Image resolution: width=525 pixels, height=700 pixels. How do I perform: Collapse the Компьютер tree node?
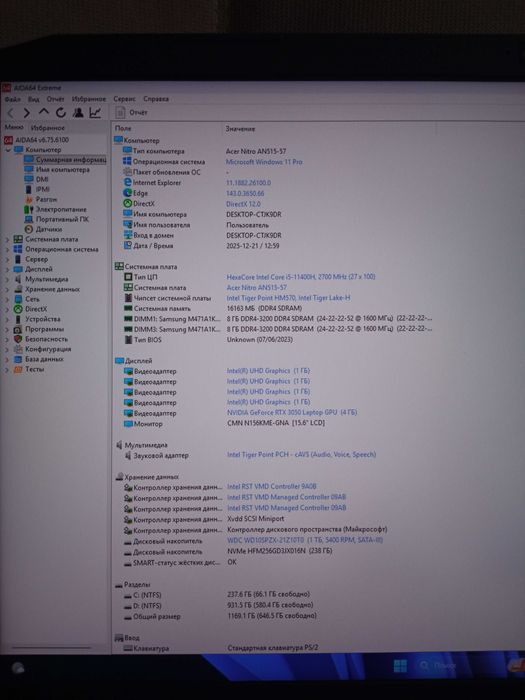tap(8, 150)
